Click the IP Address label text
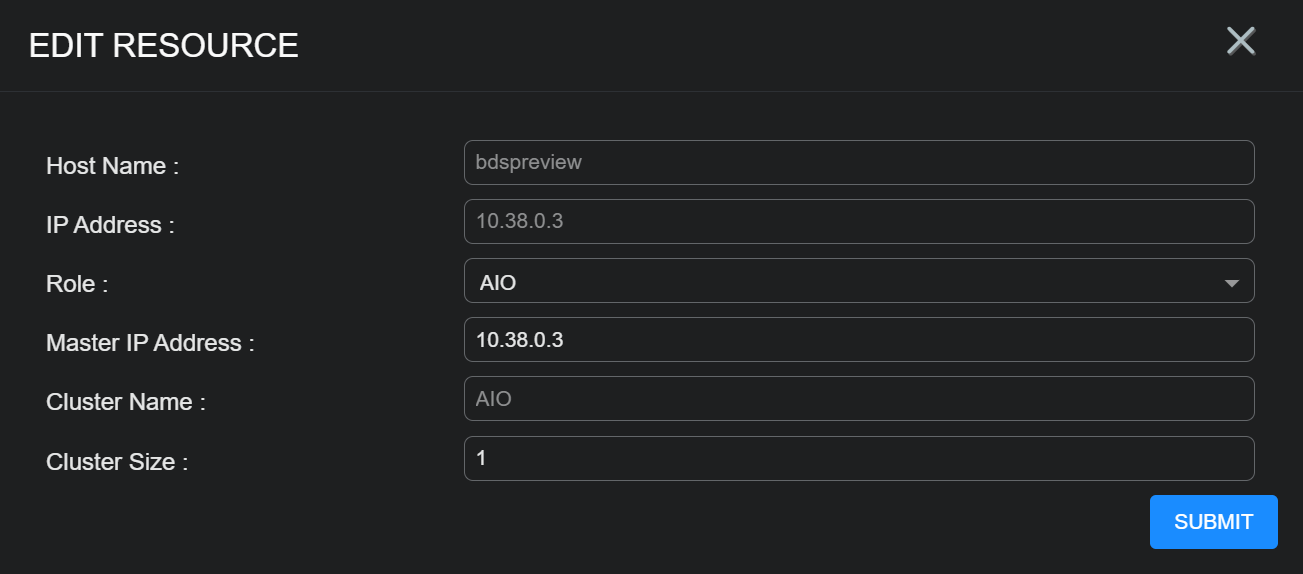Viewport: 1303px width, 574px height. pyautogui.click(x=110, y=225)
